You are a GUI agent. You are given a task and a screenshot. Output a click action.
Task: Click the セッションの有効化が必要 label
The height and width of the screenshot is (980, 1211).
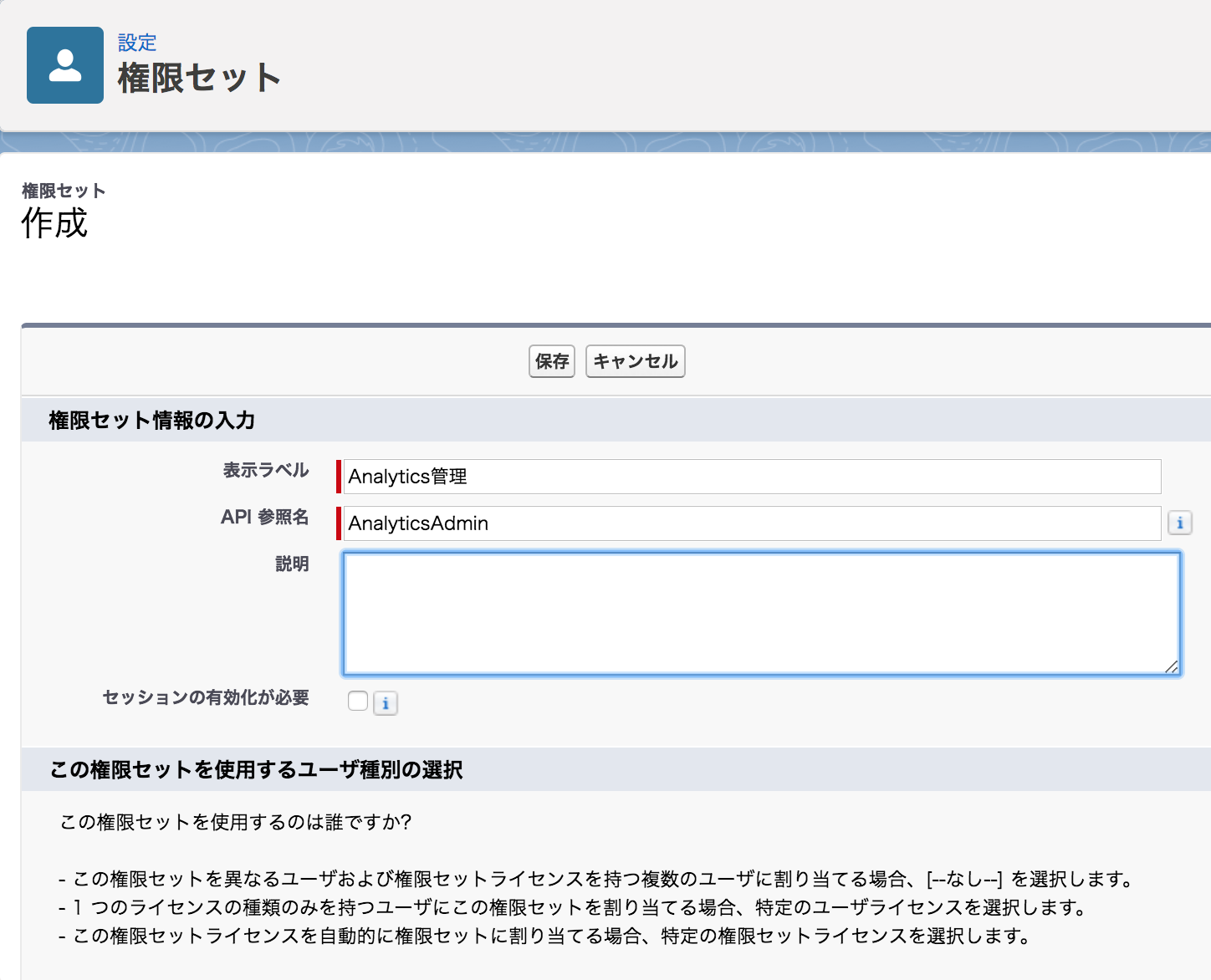click(206, 697)
